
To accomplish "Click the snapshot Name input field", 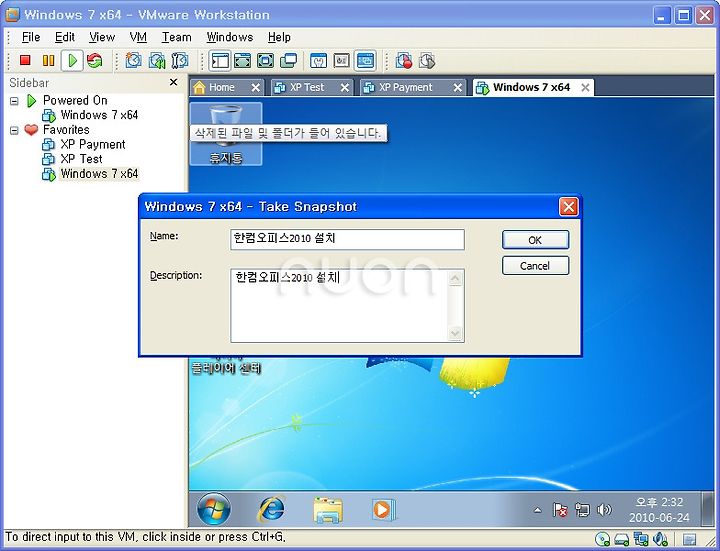I will coord(347,239).
